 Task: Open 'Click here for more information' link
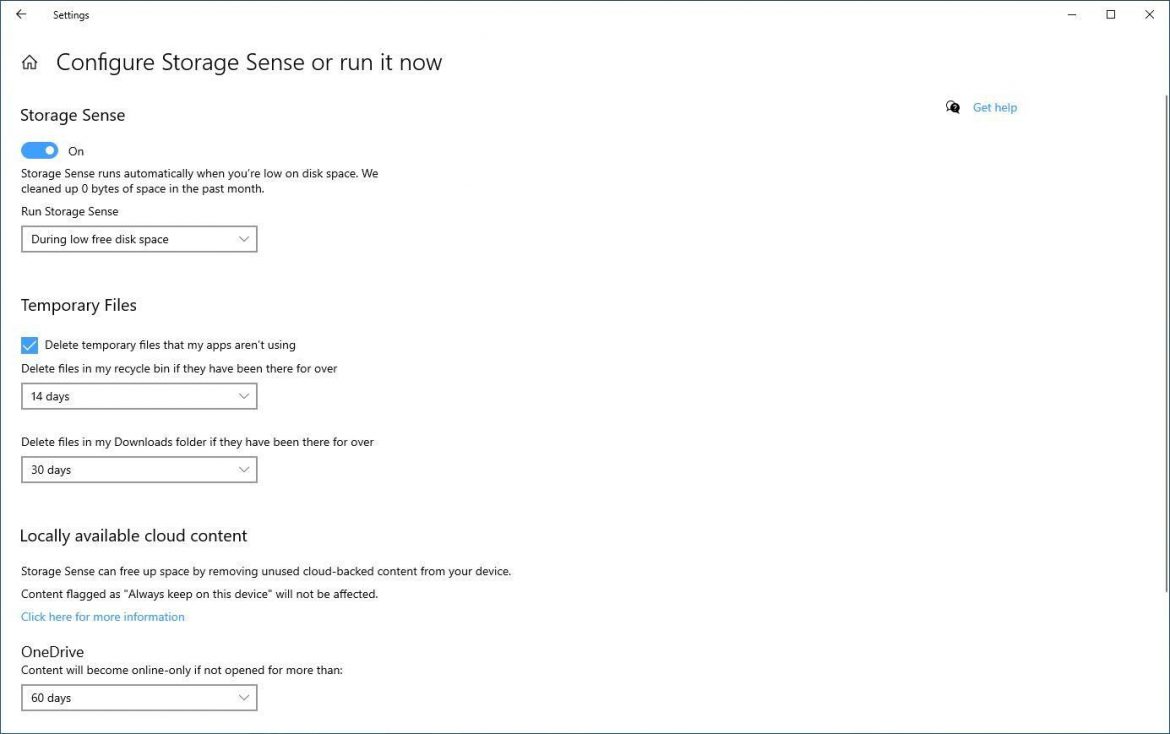[x=102, y=616]
